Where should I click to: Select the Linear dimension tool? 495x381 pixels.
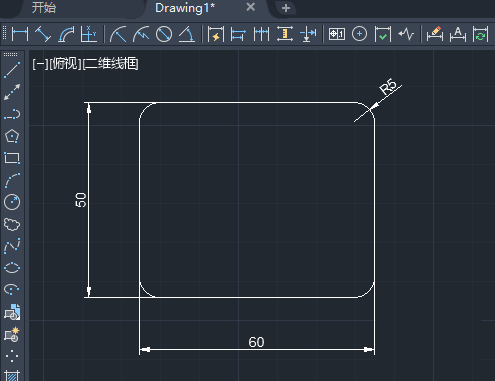20,34
